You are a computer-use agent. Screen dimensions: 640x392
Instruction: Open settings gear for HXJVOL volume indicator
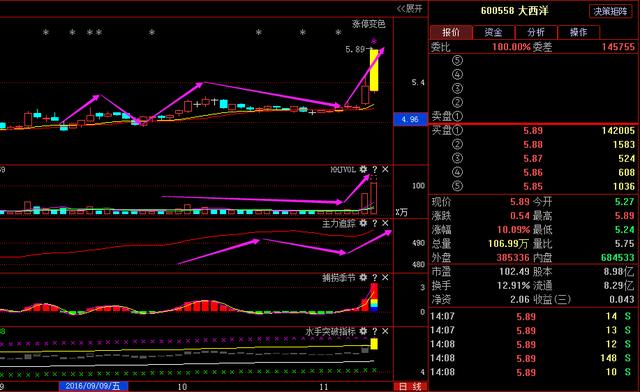coord(363,169)
